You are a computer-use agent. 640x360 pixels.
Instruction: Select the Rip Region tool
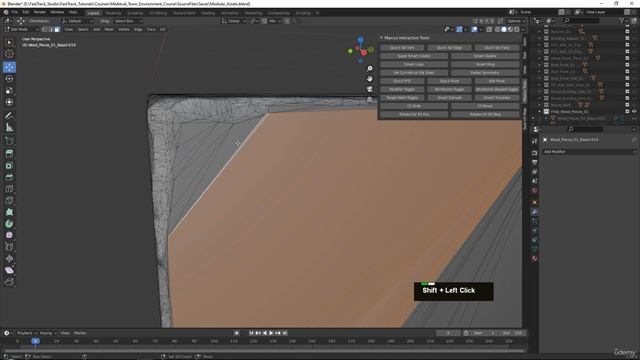click(x=9, y=282)
